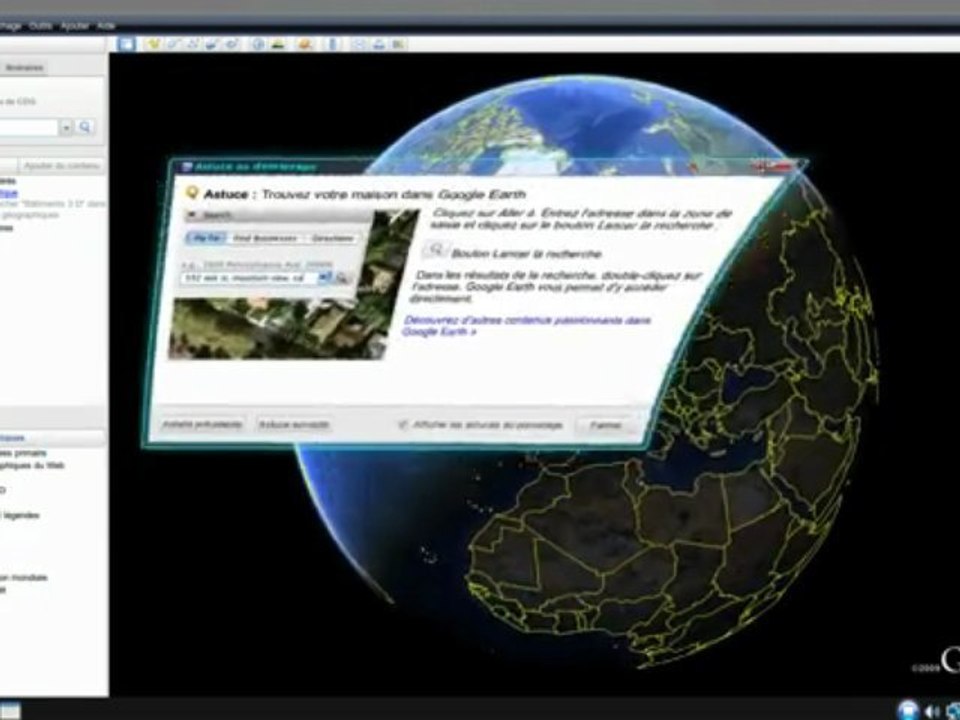Click the round blue system tray icon
This screenshot has width=960, height=720.
pyautogui.click(x=909, y=710)
